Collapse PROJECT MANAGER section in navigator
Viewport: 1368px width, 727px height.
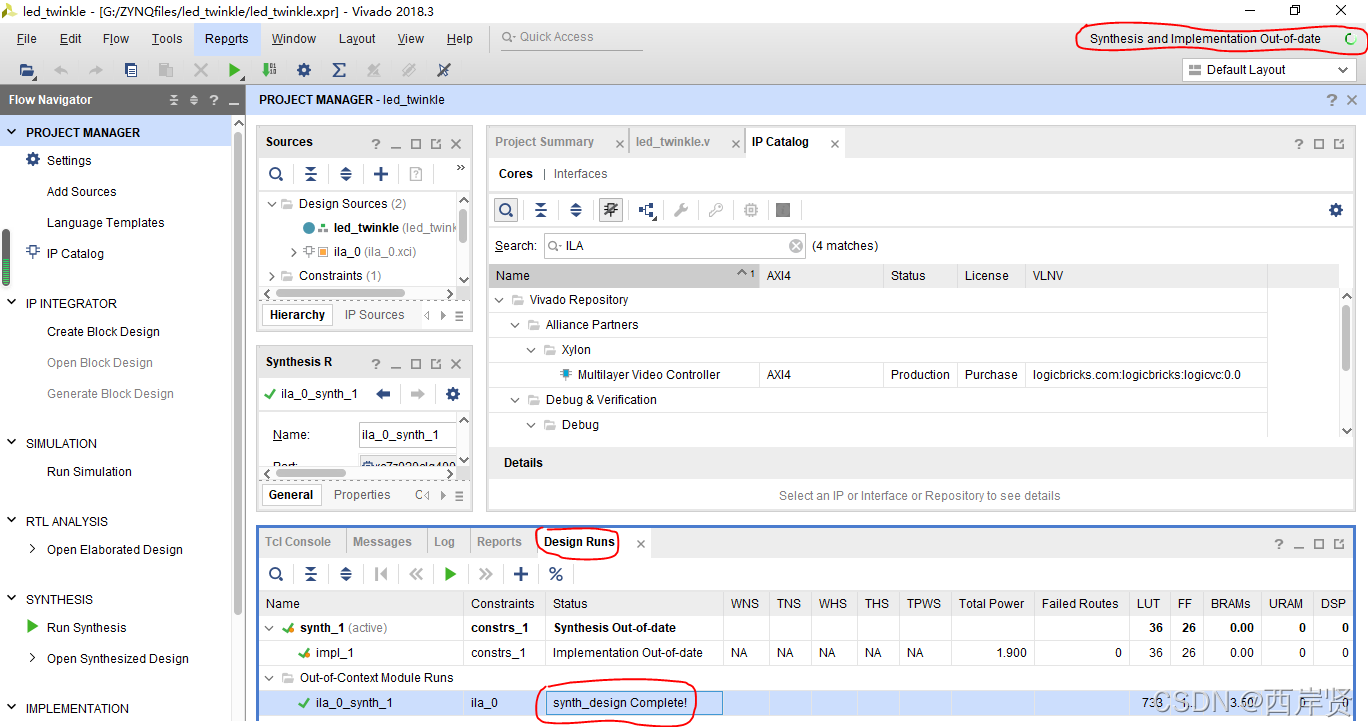coord(12,132)
